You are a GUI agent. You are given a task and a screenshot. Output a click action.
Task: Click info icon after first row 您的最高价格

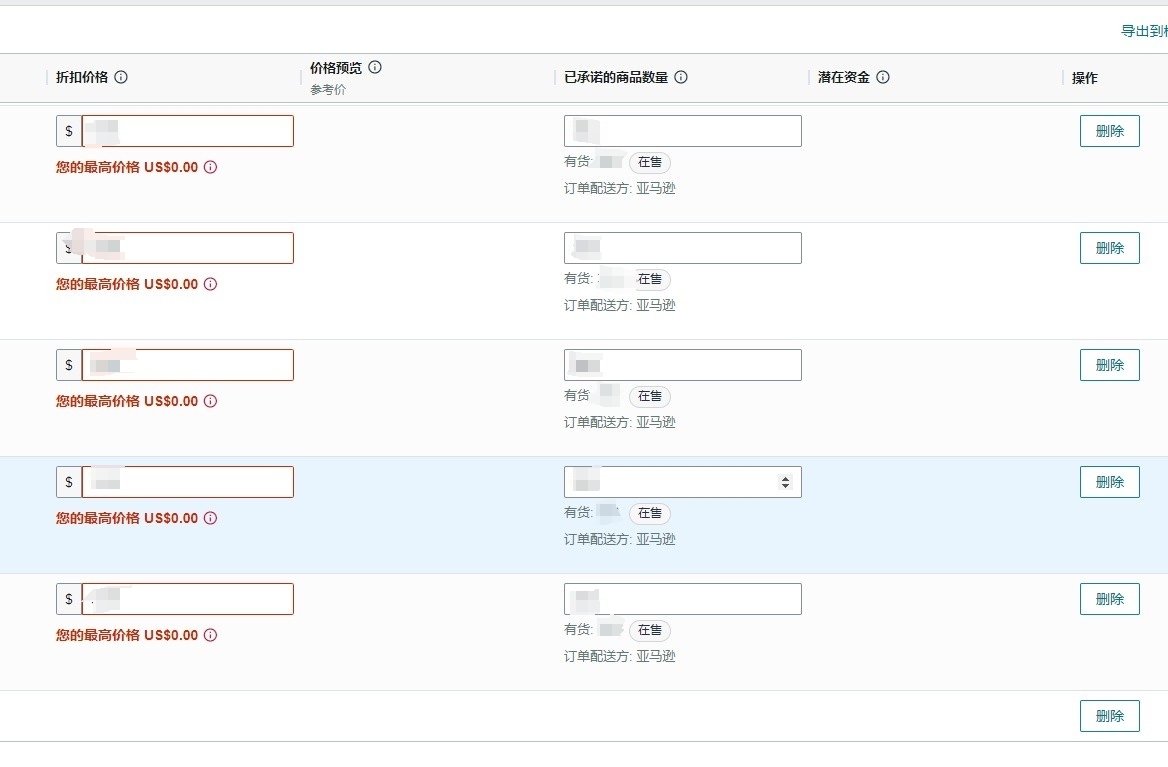pos(210,167)
